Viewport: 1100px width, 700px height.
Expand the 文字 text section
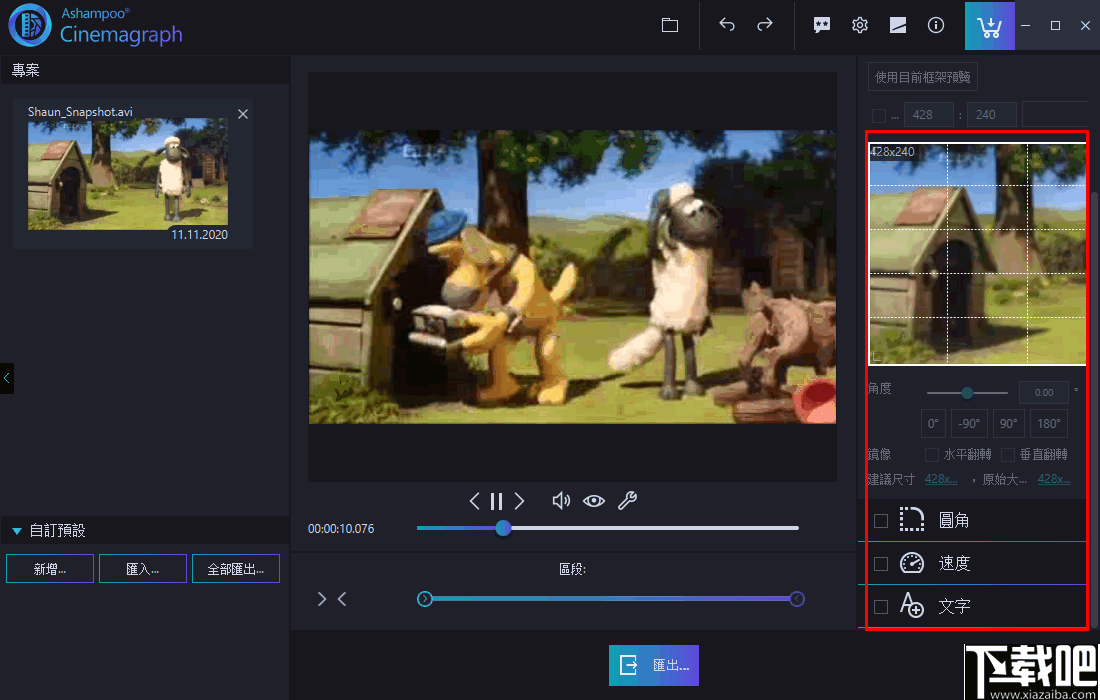tap(954, 607)
